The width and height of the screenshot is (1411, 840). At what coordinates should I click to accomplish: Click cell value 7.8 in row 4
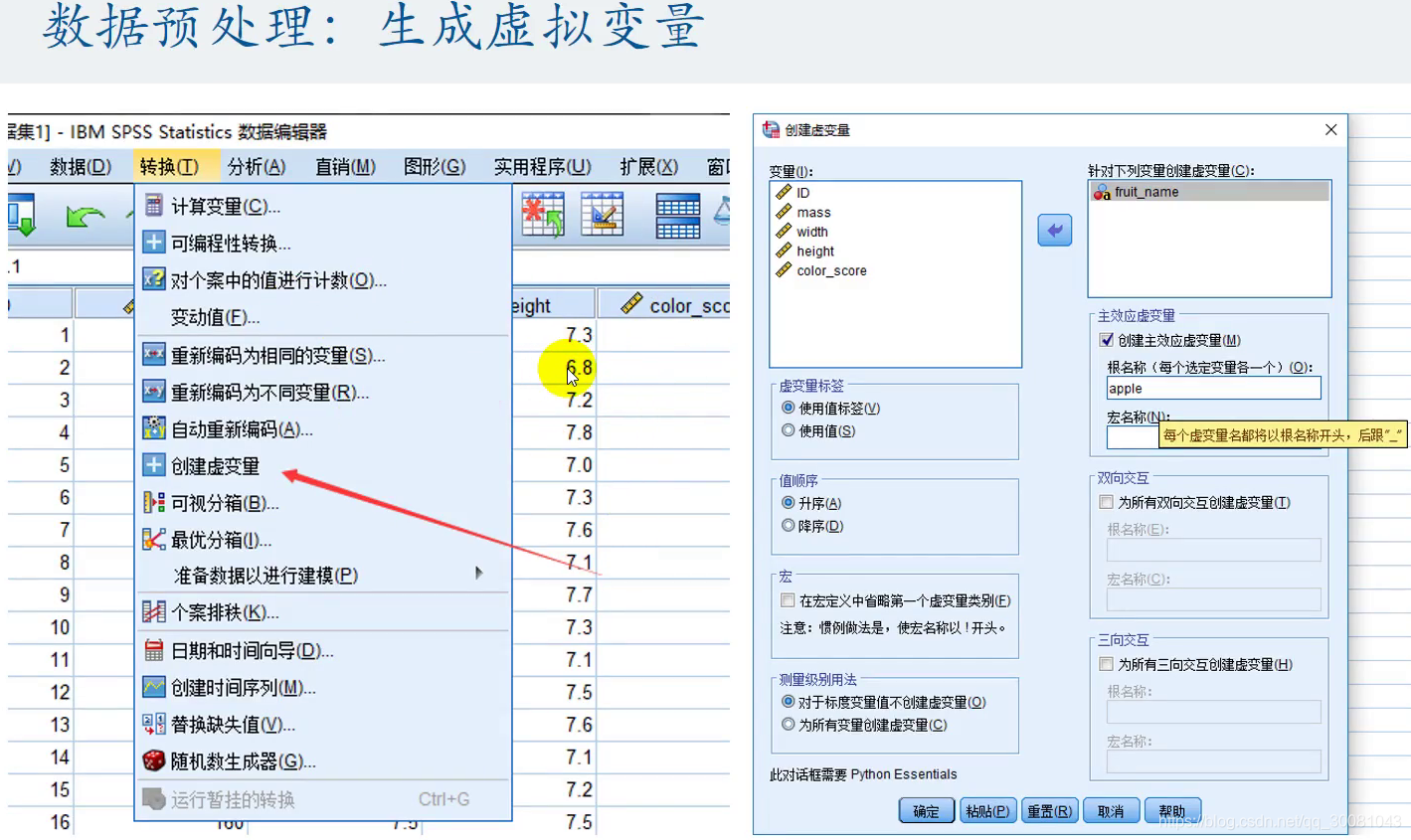pos(578,432)
